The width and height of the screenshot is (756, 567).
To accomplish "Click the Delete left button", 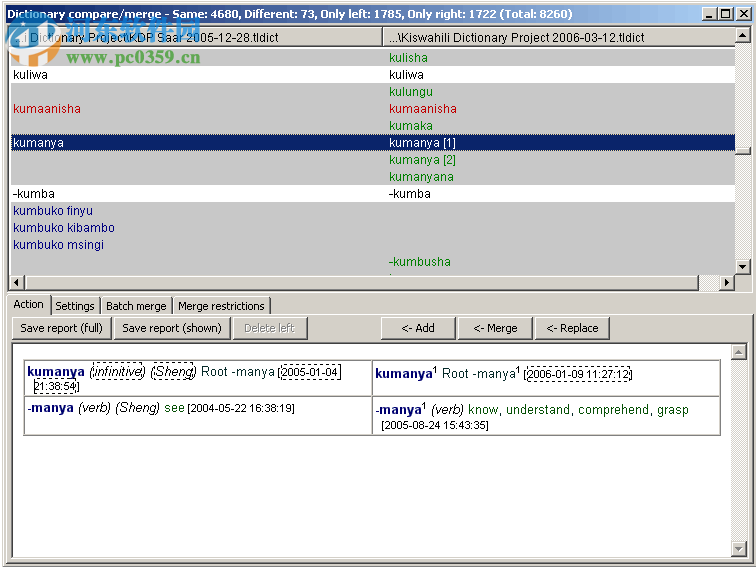I will point(270,328).
